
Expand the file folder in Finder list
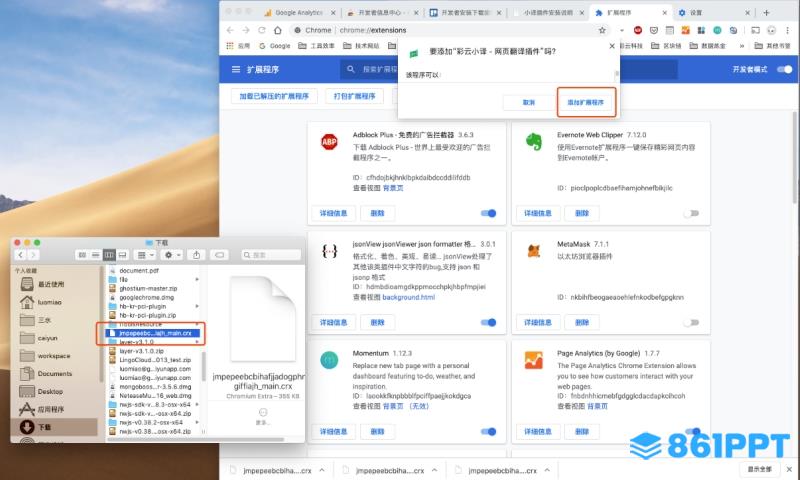pyautogui.click(x=197, y=280)
